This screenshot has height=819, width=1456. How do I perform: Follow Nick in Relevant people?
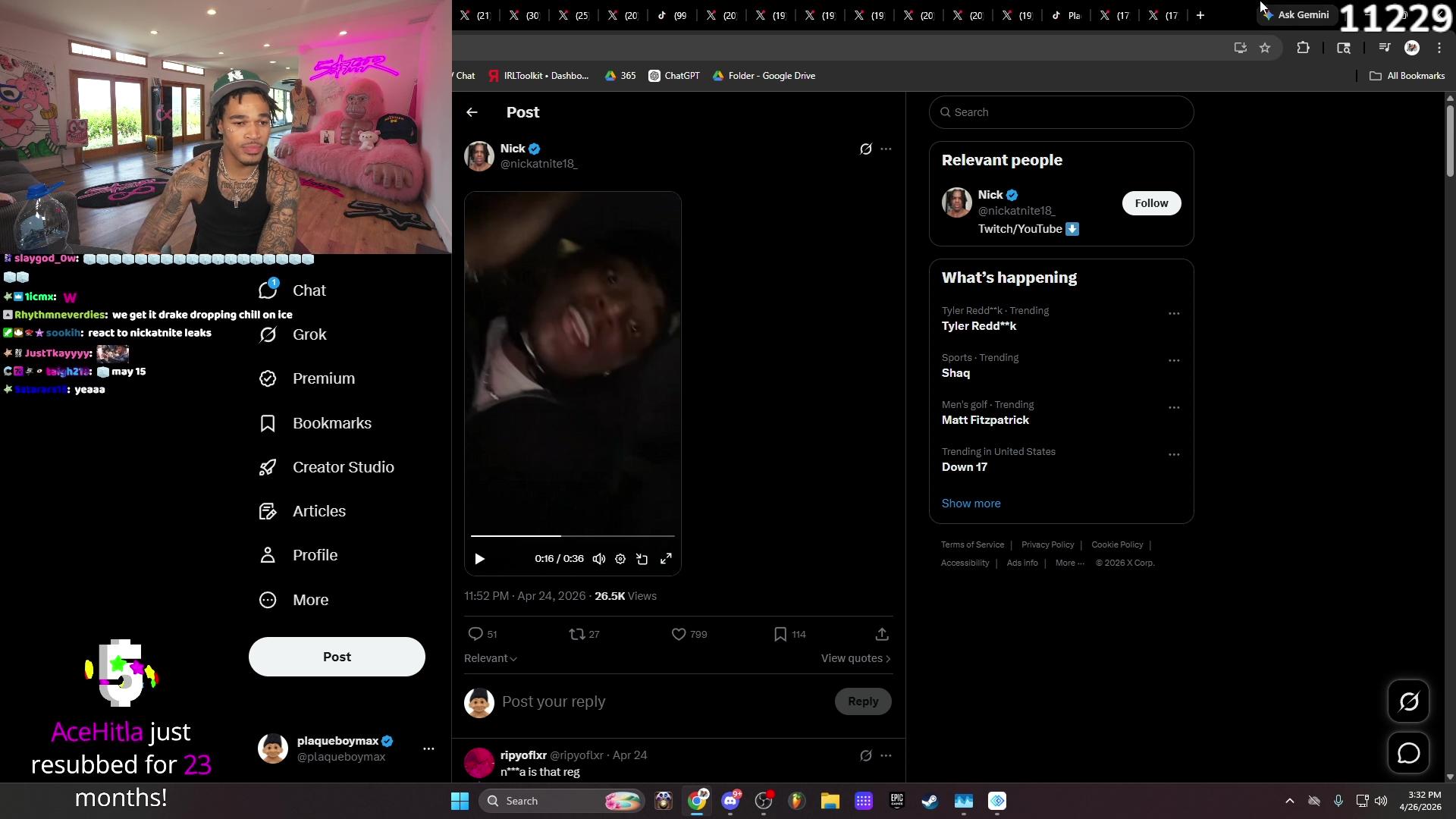click(x=1151, y=203)
